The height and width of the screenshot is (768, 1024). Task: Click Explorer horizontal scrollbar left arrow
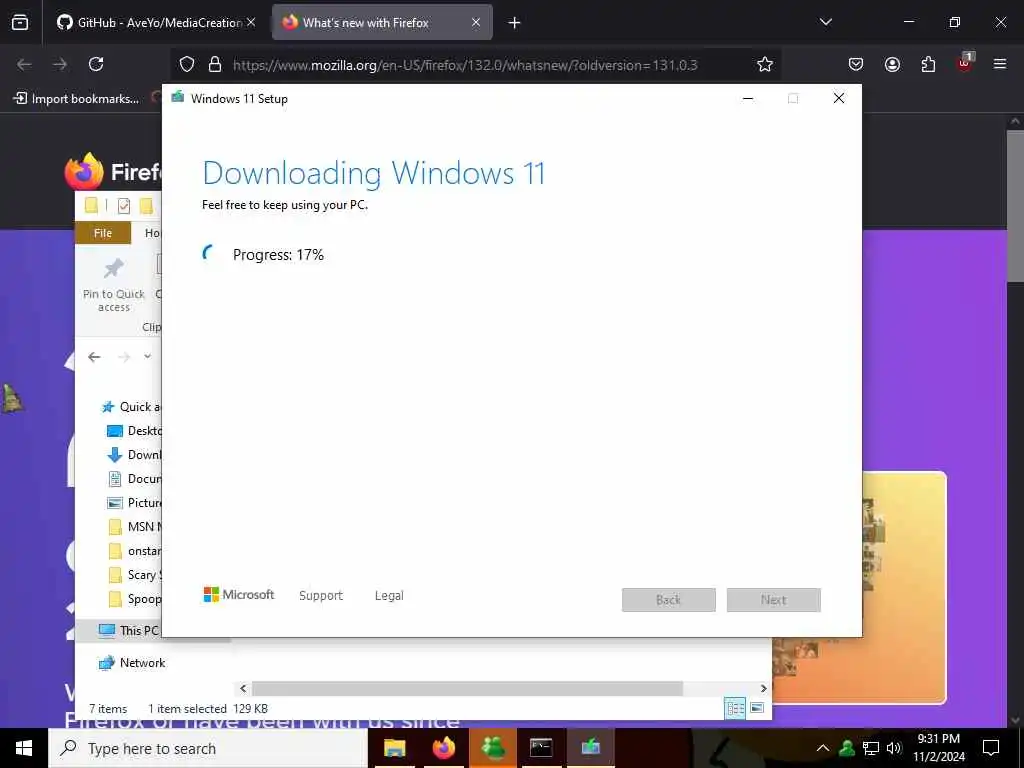[x=243, y=688]
